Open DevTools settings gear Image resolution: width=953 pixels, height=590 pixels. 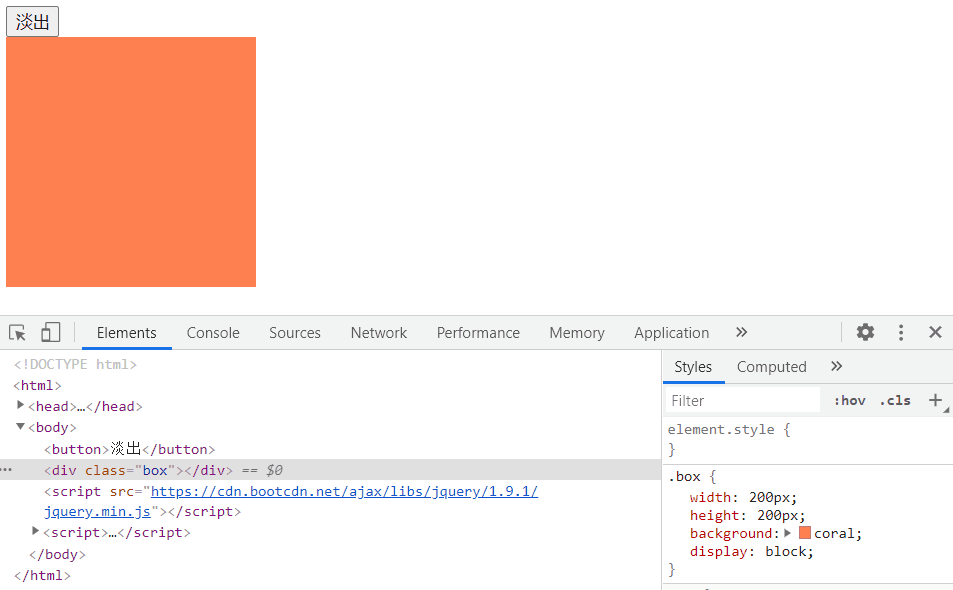pyautogui.click(x=865, y=333)
